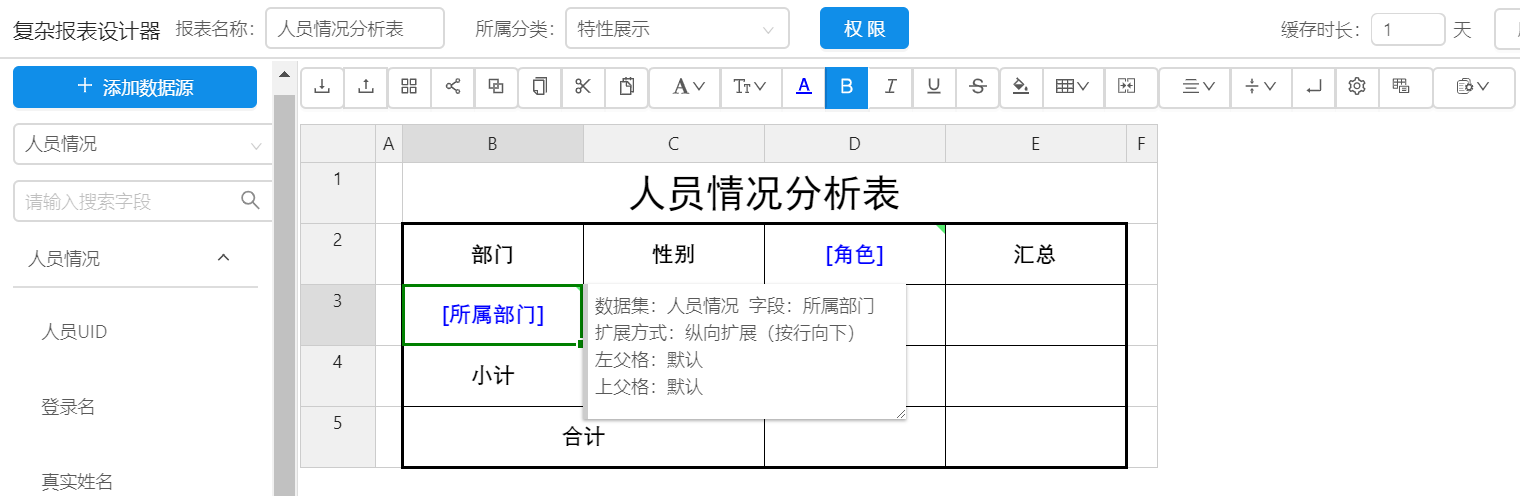Collapse the 人员情况 field list section

224,258
